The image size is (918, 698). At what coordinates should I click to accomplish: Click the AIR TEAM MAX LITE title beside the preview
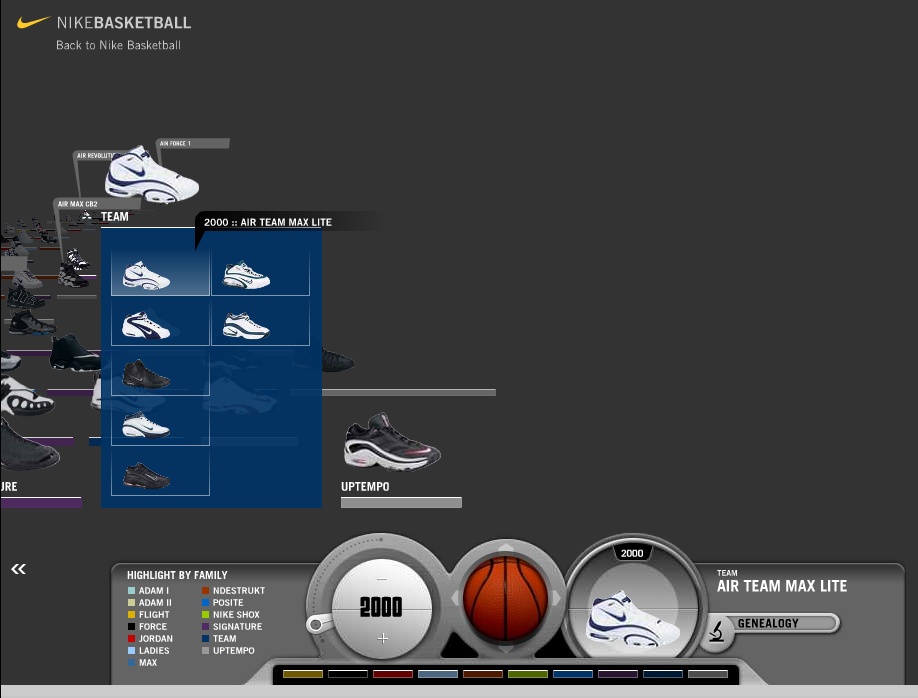click(x=782, y=586)
